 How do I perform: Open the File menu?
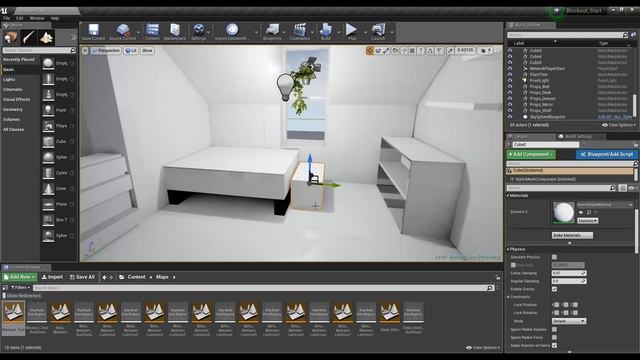tap(6, 18)
